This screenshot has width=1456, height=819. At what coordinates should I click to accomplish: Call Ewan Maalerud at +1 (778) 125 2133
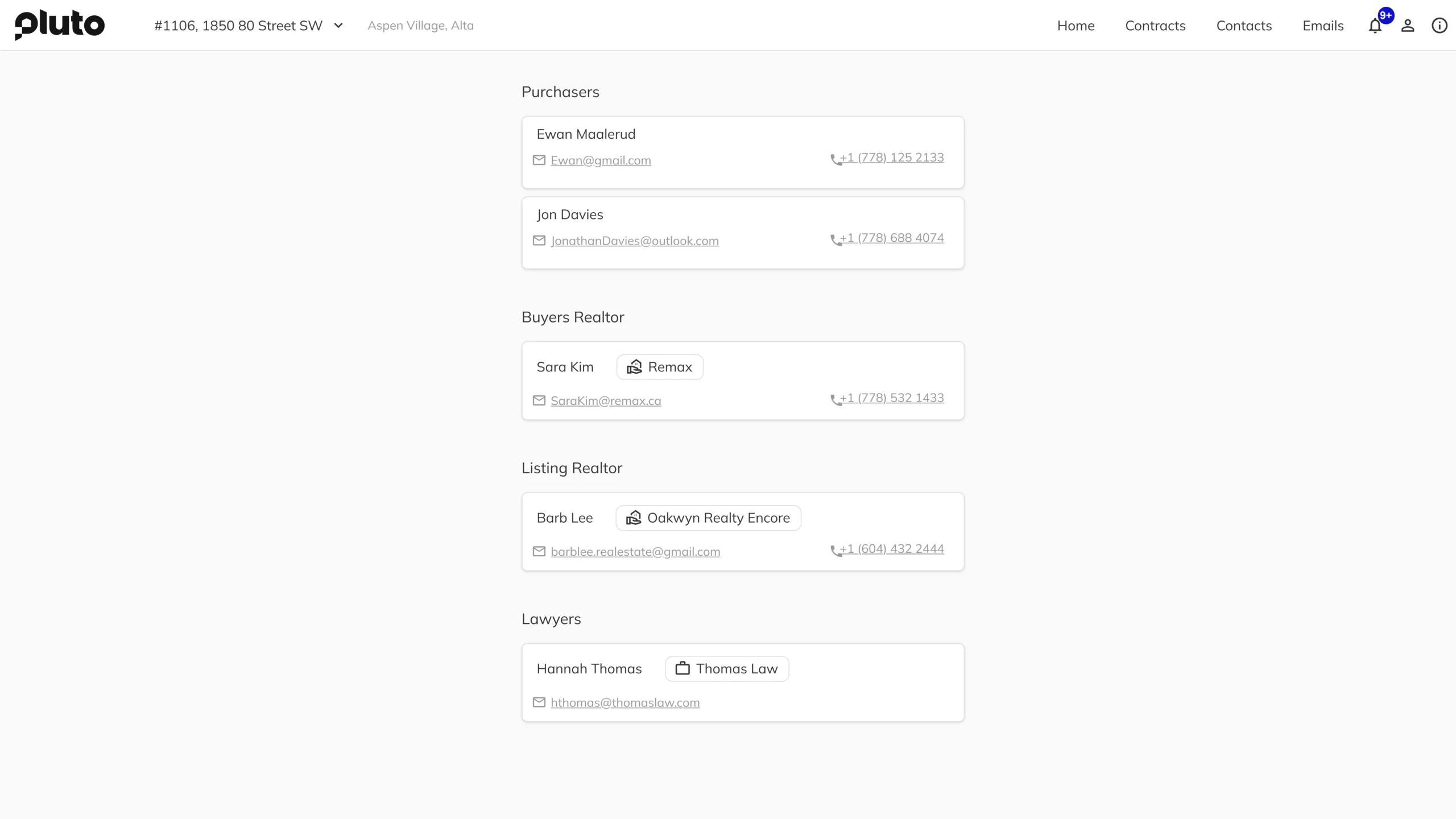892,158
